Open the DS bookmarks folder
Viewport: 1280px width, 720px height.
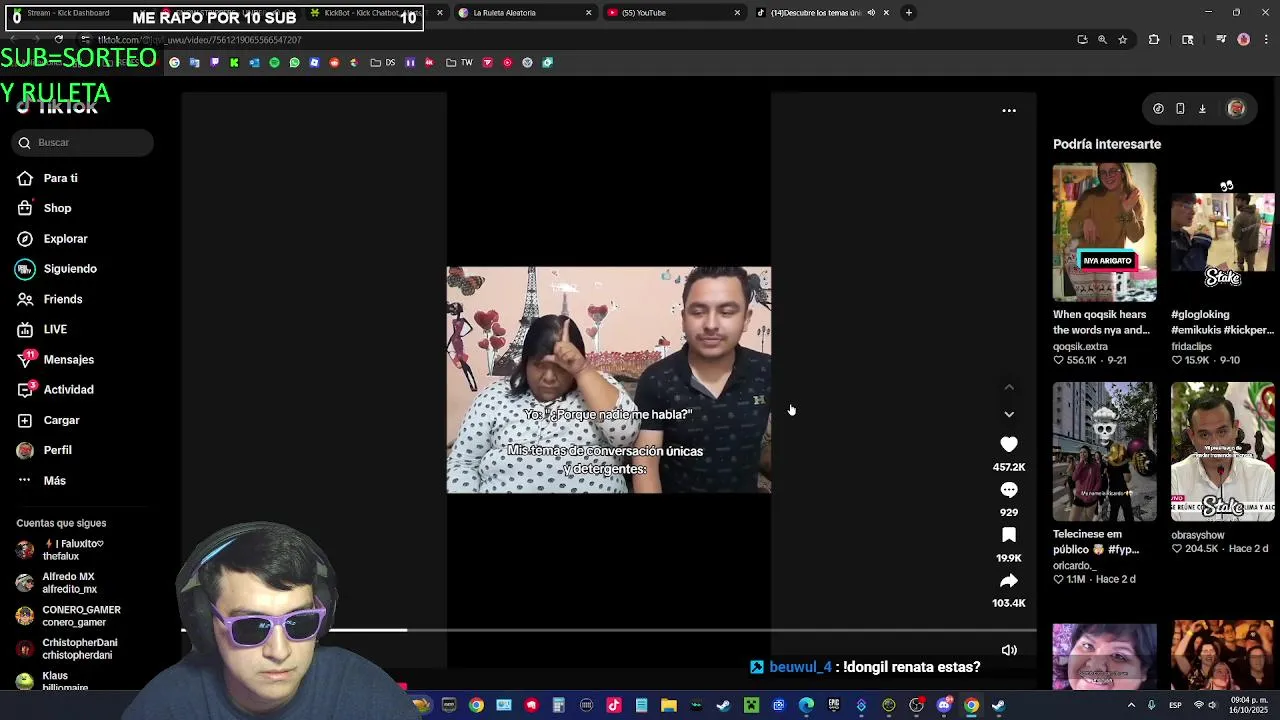click(381, 63)
